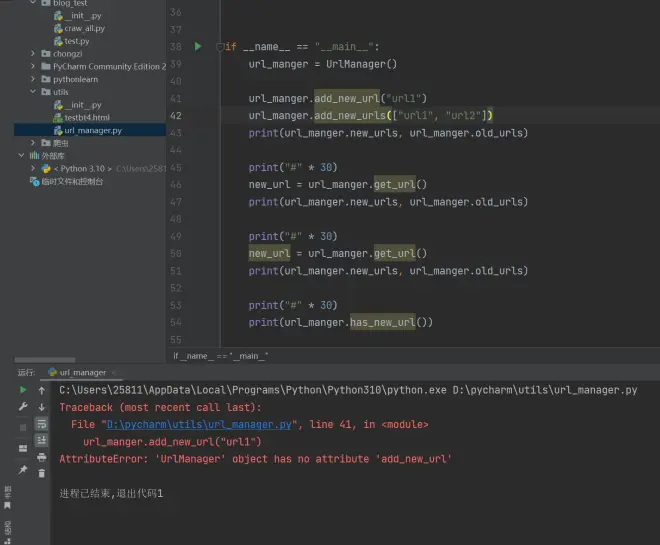The height and width of the screenshot is (545, 660).
Task: Click the if __name__ breadcrumb below editor
Action: pos(220,356)
